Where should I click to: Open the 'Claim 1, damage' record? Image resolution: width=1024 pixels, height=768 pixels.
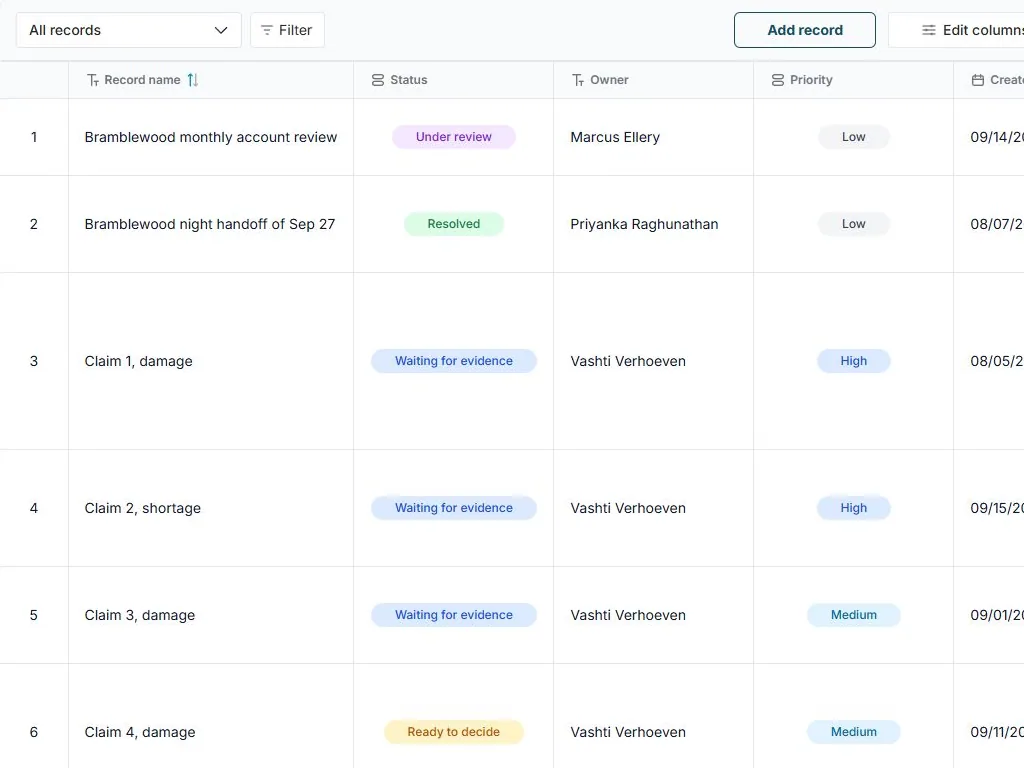point(138,361)
